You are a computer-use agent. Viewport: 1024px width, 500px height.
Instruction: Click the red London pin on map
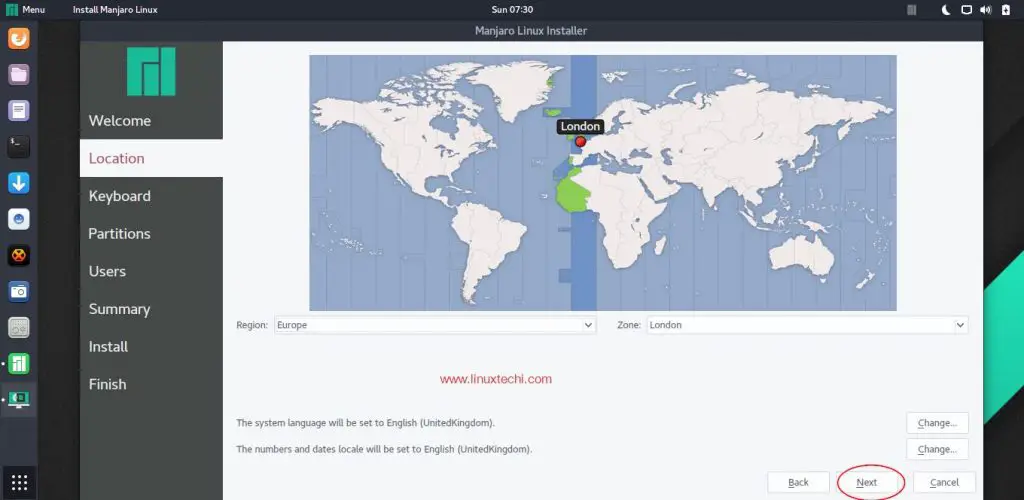point(581,142)
